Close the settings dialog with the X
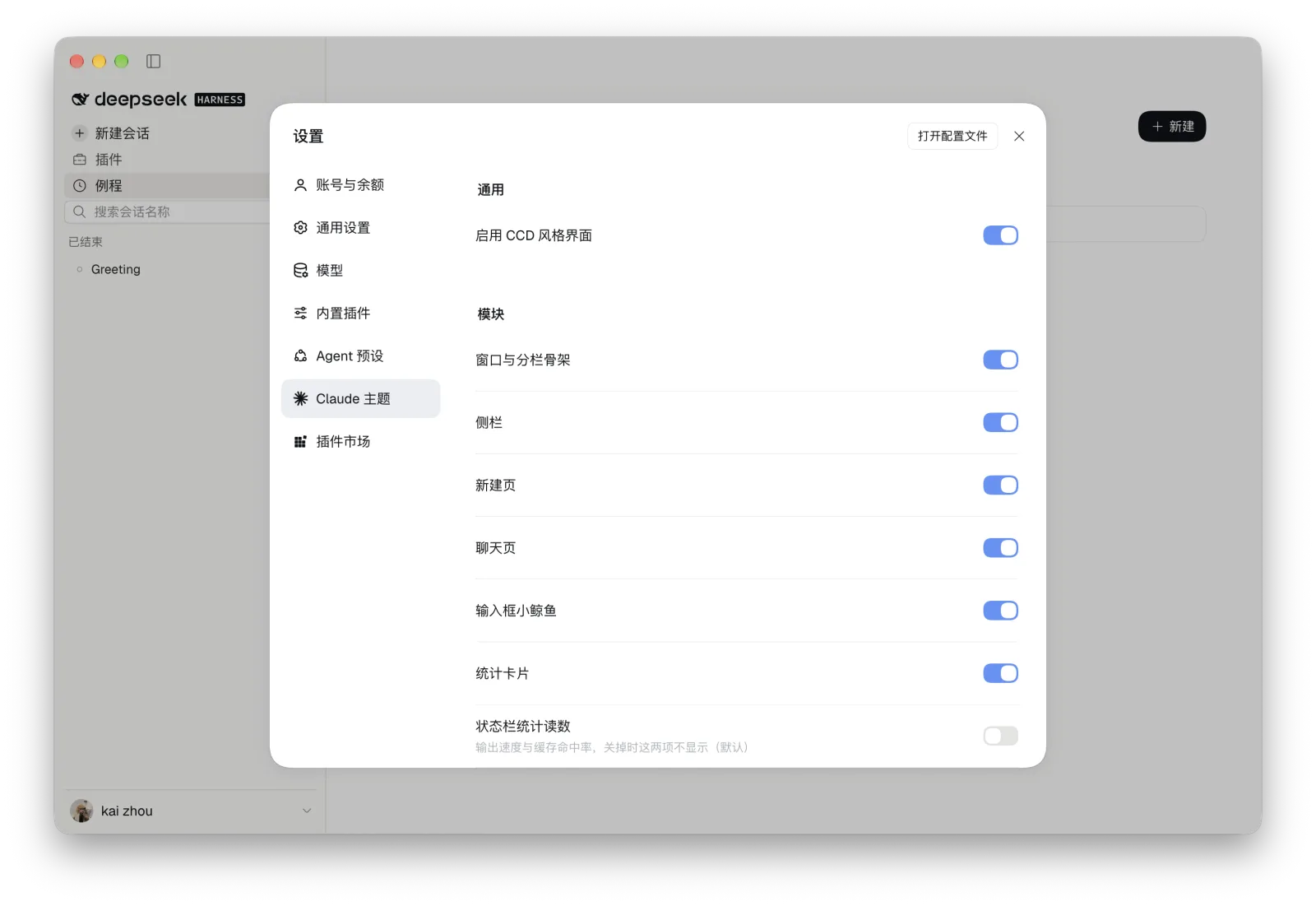Image resolution: width=1316 pixels, height=906 pixels. 1019,136
